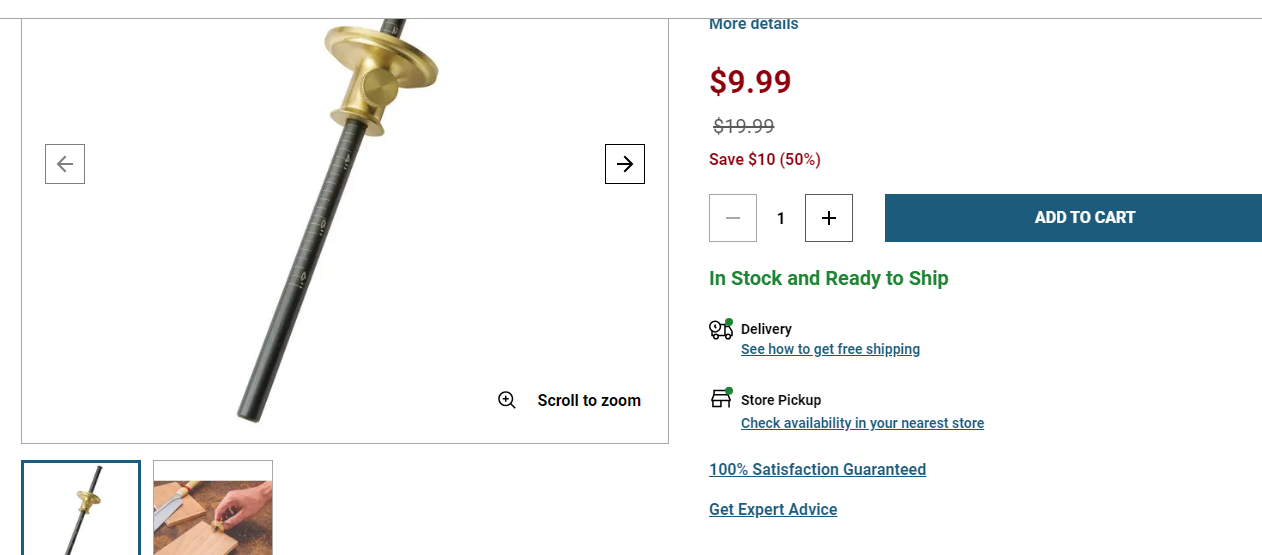This screenshot has height=555, width=1262.
Task: Click the store pickup storefront icon
Action: coord(721,398)
